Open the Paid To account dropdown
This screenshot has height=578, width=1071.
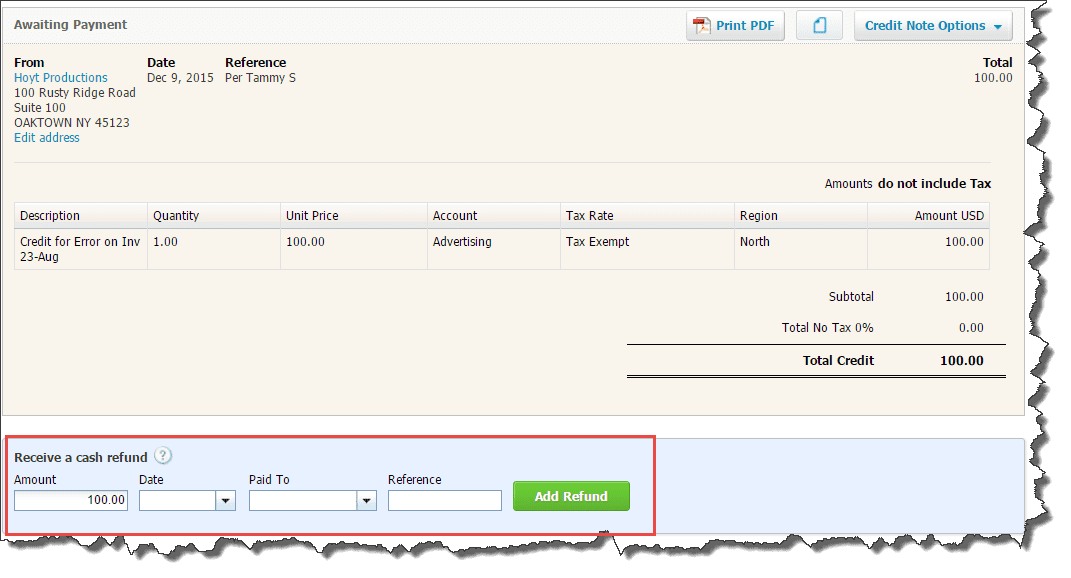(366, 500)
